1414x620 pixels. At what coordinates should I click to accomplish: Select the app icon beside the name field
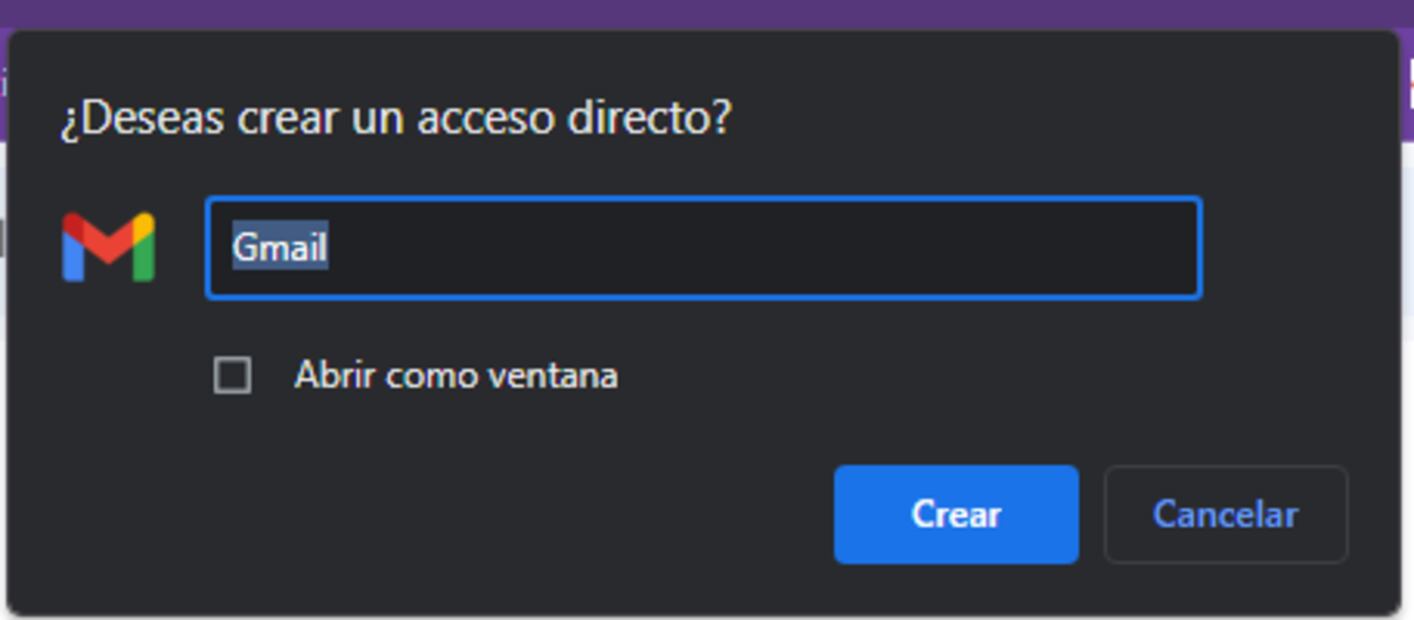pos(108,247)
